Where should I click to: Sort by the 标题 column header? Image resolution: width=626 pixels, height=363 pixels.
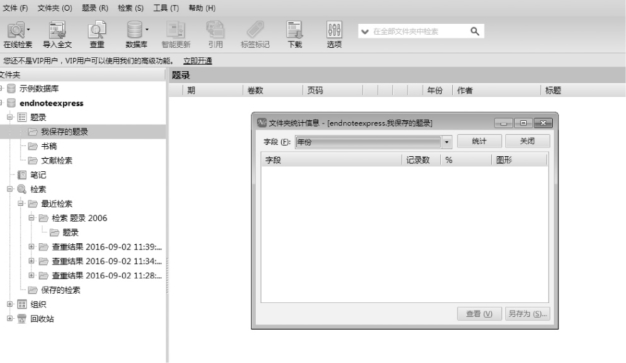tap(583, 90)
